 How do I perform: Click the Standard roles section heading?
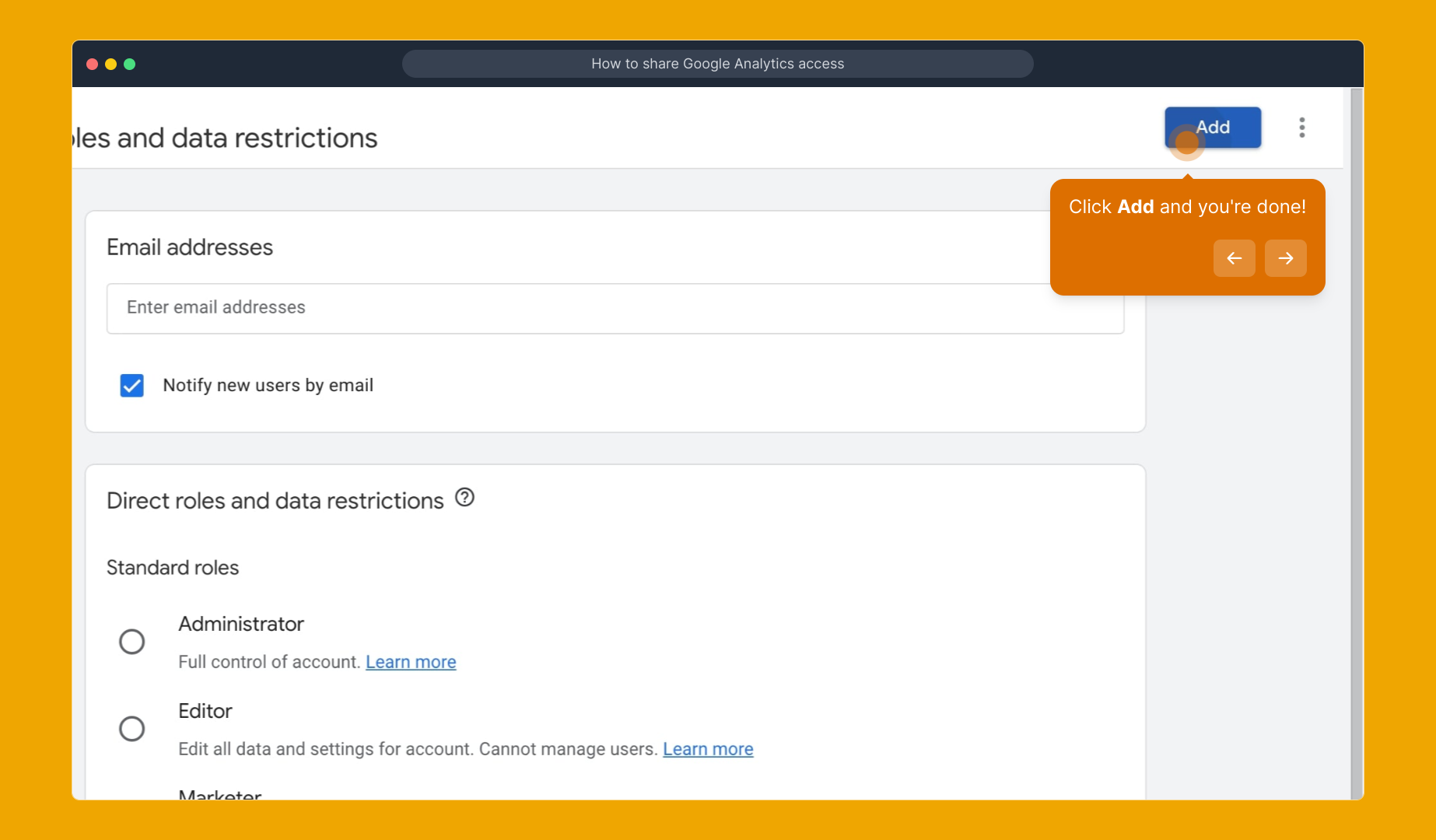coord(173,568)
